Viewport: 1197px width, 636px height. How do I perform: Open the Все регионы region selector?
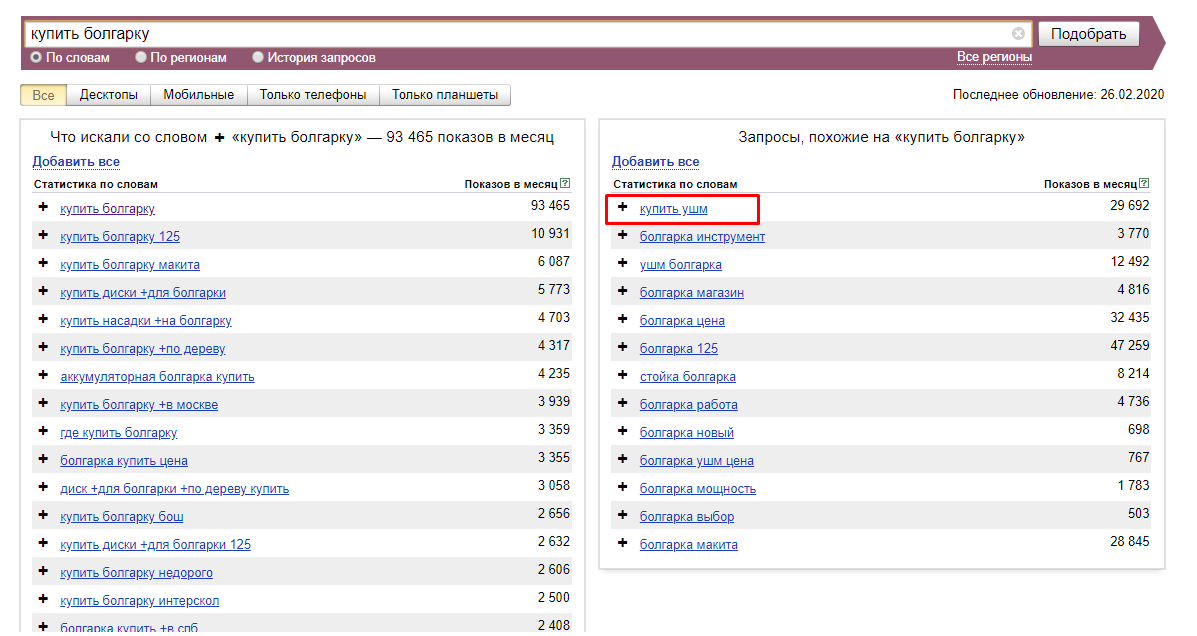tap(994, 57)
